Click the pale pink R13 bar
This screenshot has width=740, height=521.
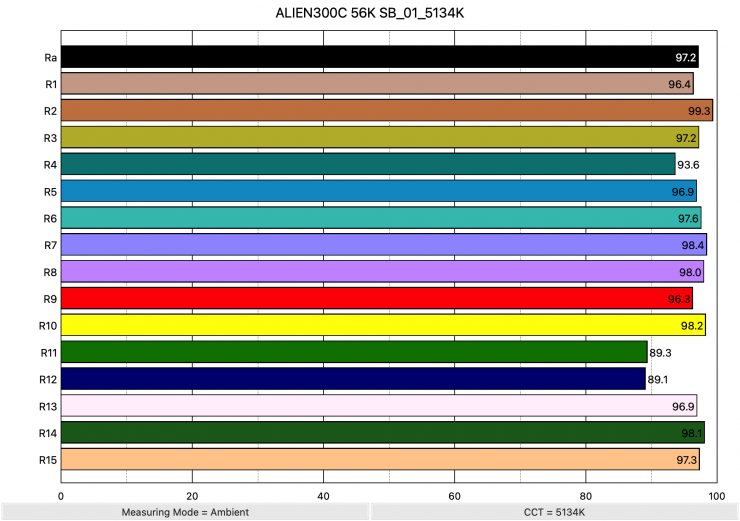378,406
